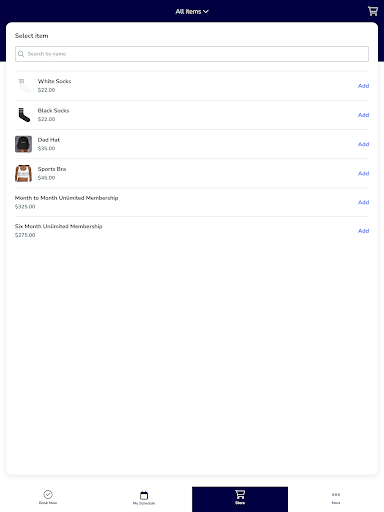Select Six Month Unlimited Membership title
The width and height of the screenshot is (384, 512).
click(59, 226)
